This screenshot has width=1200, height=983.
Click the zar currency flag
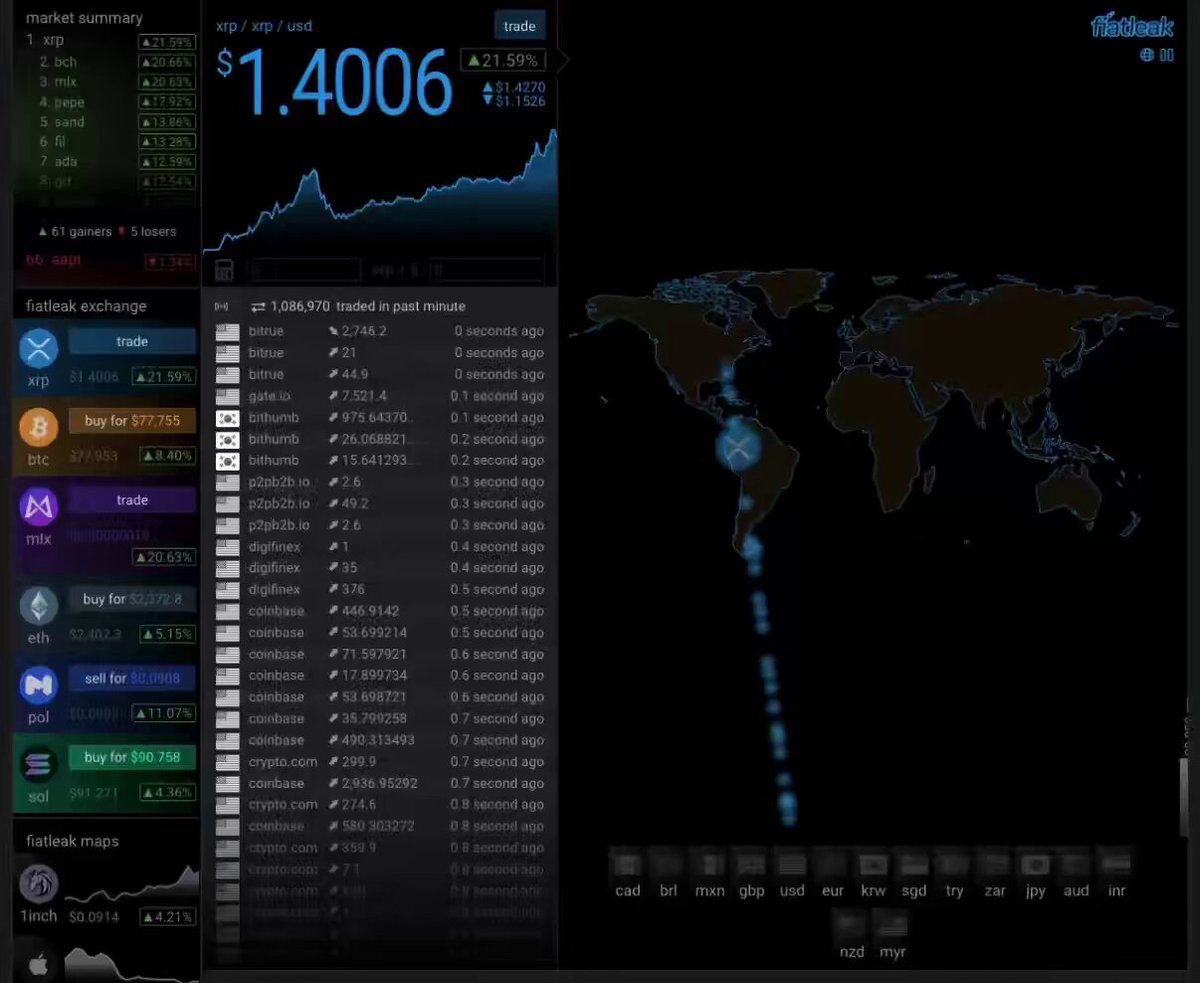(994, 865)
